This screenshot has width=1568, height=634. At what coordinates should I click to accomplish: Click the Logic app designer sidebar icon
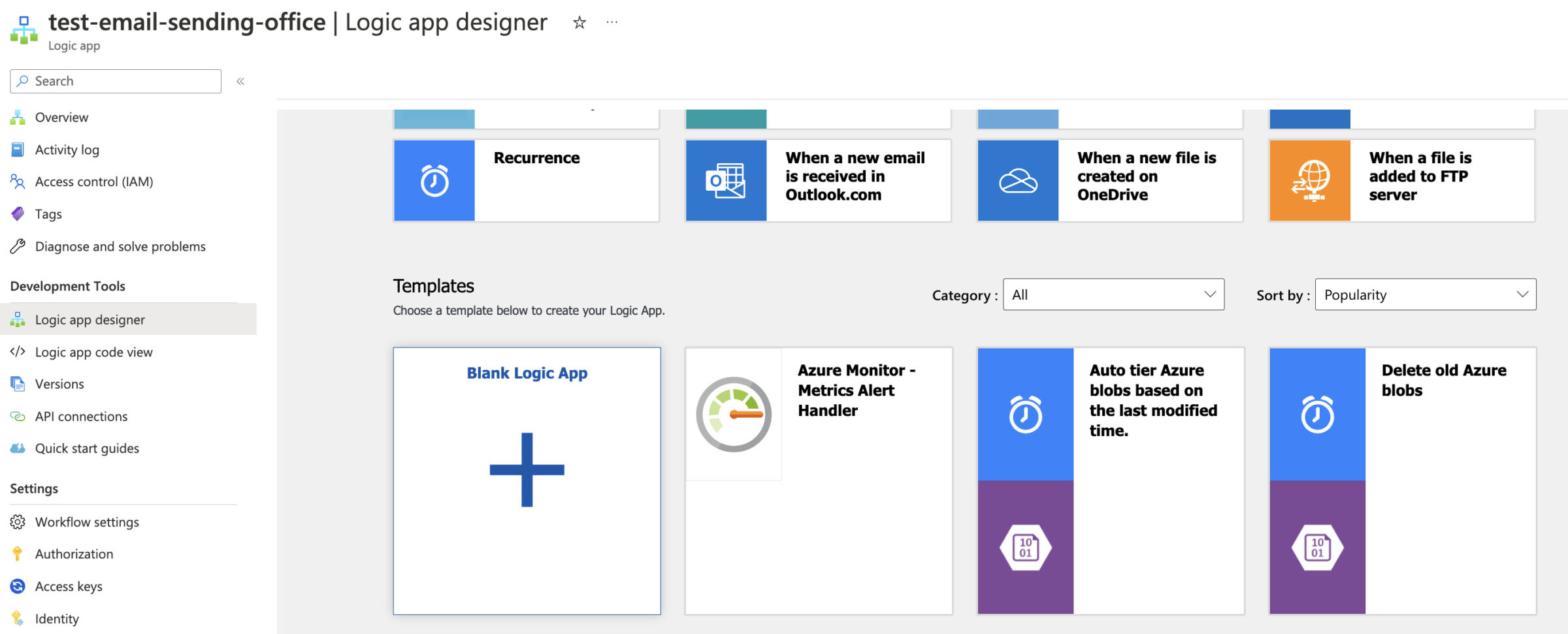click(x=18, y=319)
